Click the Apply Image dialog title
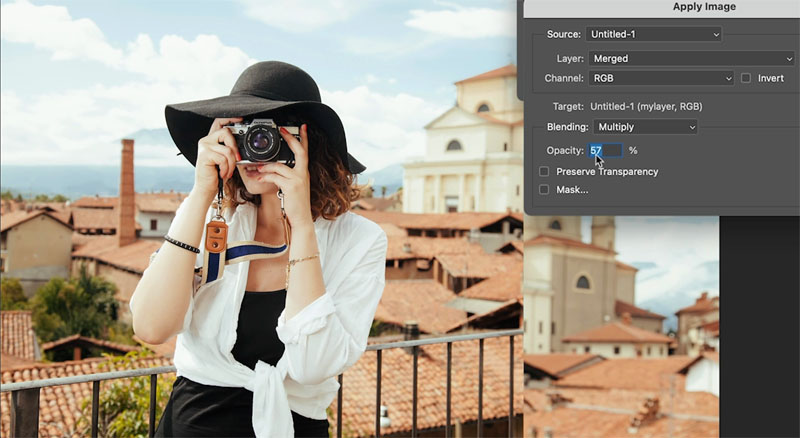This screenshot has height=438, width=800. point(704,7)
